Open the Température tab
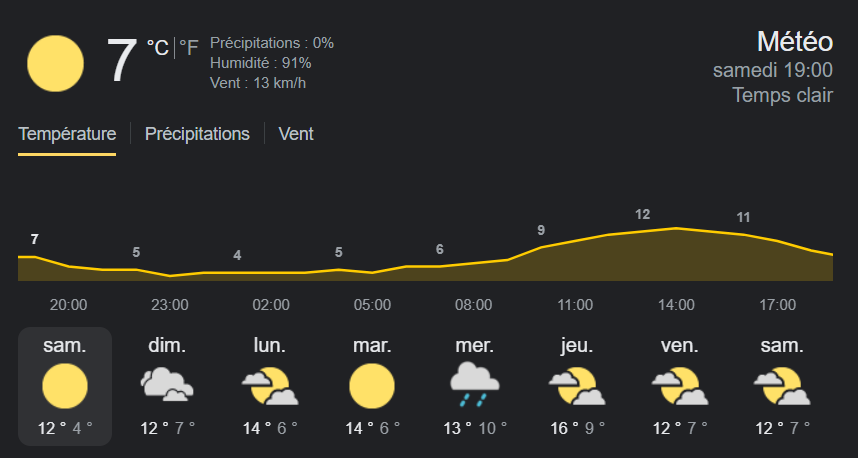Image resolution: width=858 pixels, height=458 pixels. pos(67,134)
